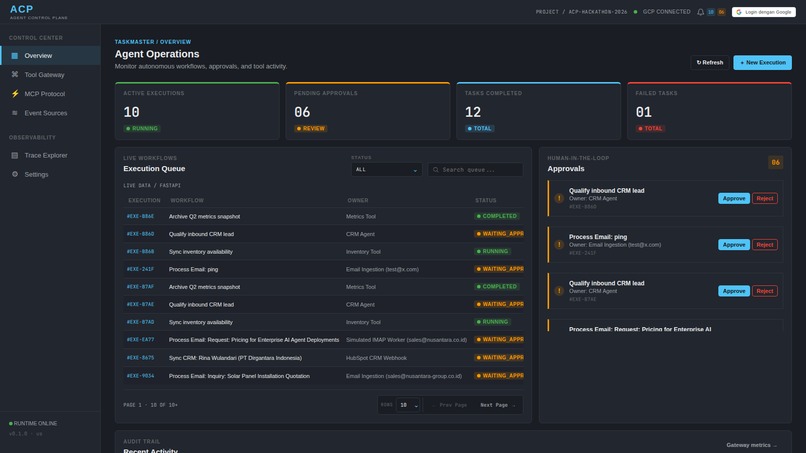This screenshot has width=806, height=453.
Task: Open execution link #EXE-8B6B
Action: coord(140,251)
